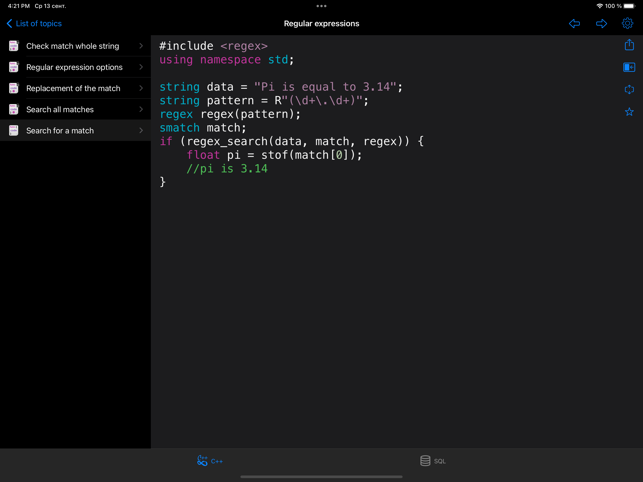
Task: Click document icon beside Search for a match
Action: pyautogui.click(x=14, y=130)
